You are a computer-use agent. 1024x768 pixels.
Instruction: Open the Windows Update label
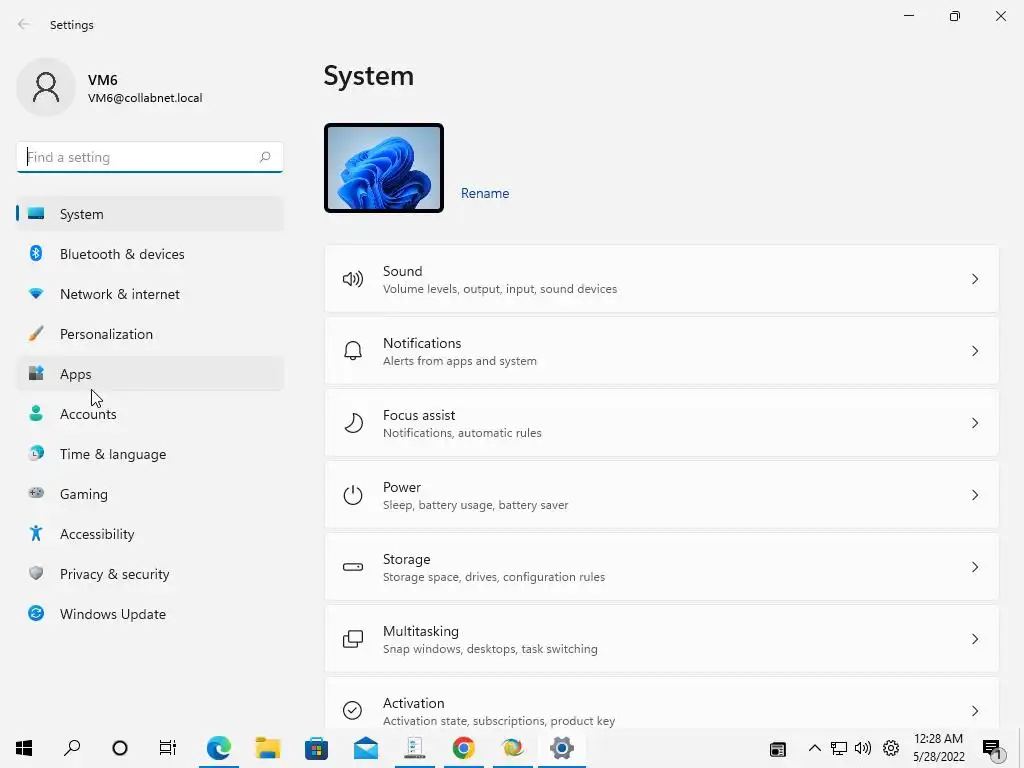point(113,614)
